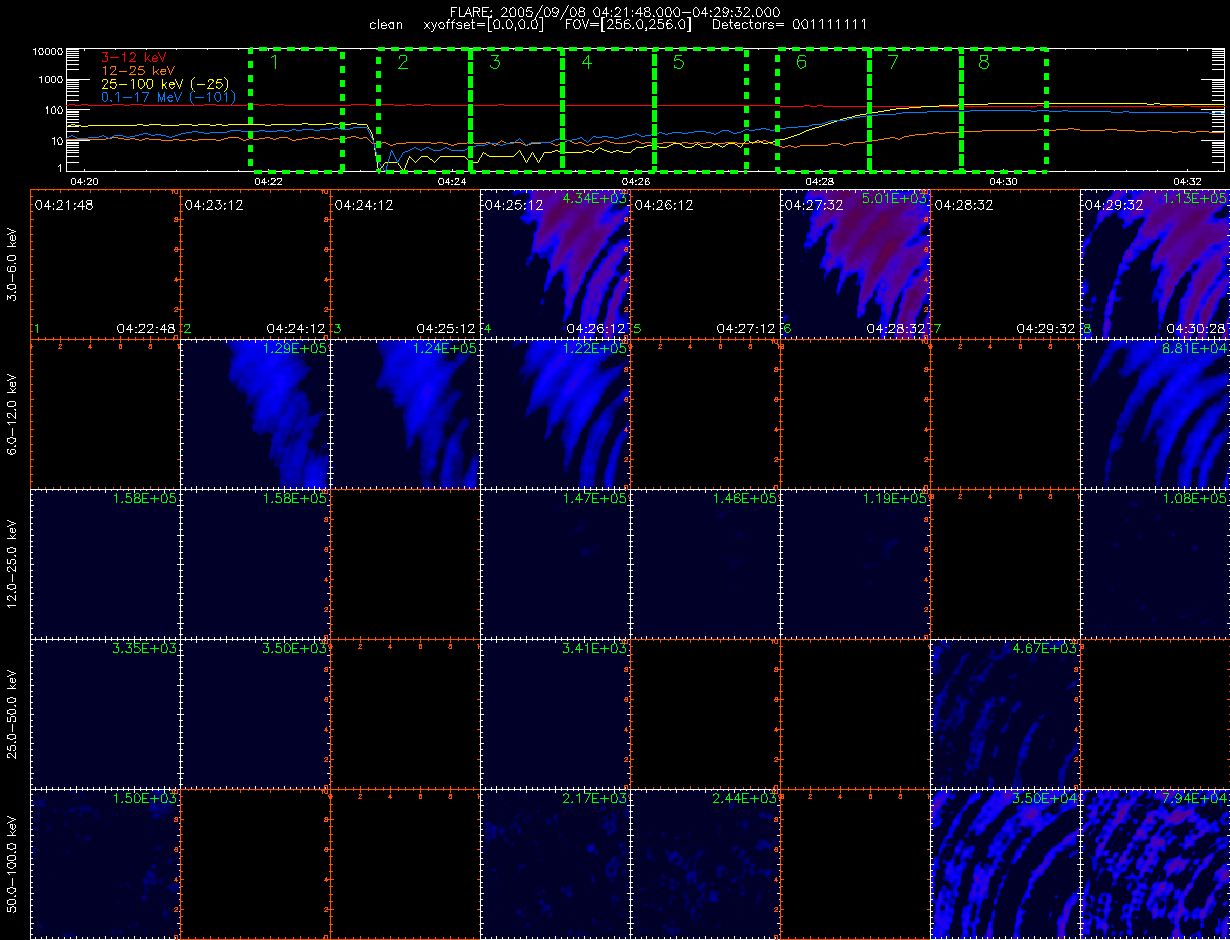Image resolution: width=1230 pixels, height=940 pixels.
Task: Open the image panel labeled 1.24E+05
Action: (x=405, y=413)
